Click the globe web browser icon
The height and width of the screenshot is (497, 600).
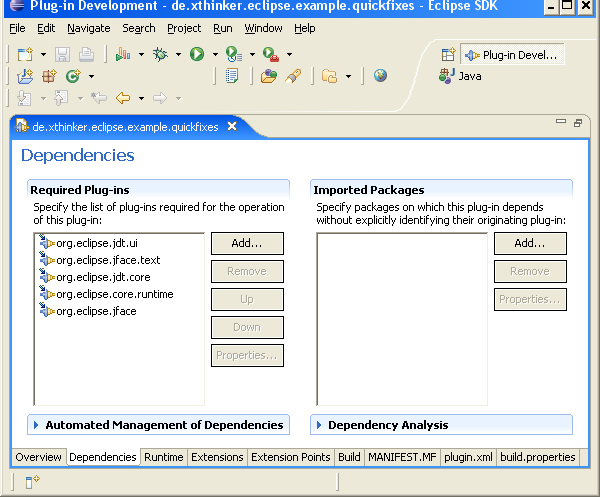click(380, 76)
